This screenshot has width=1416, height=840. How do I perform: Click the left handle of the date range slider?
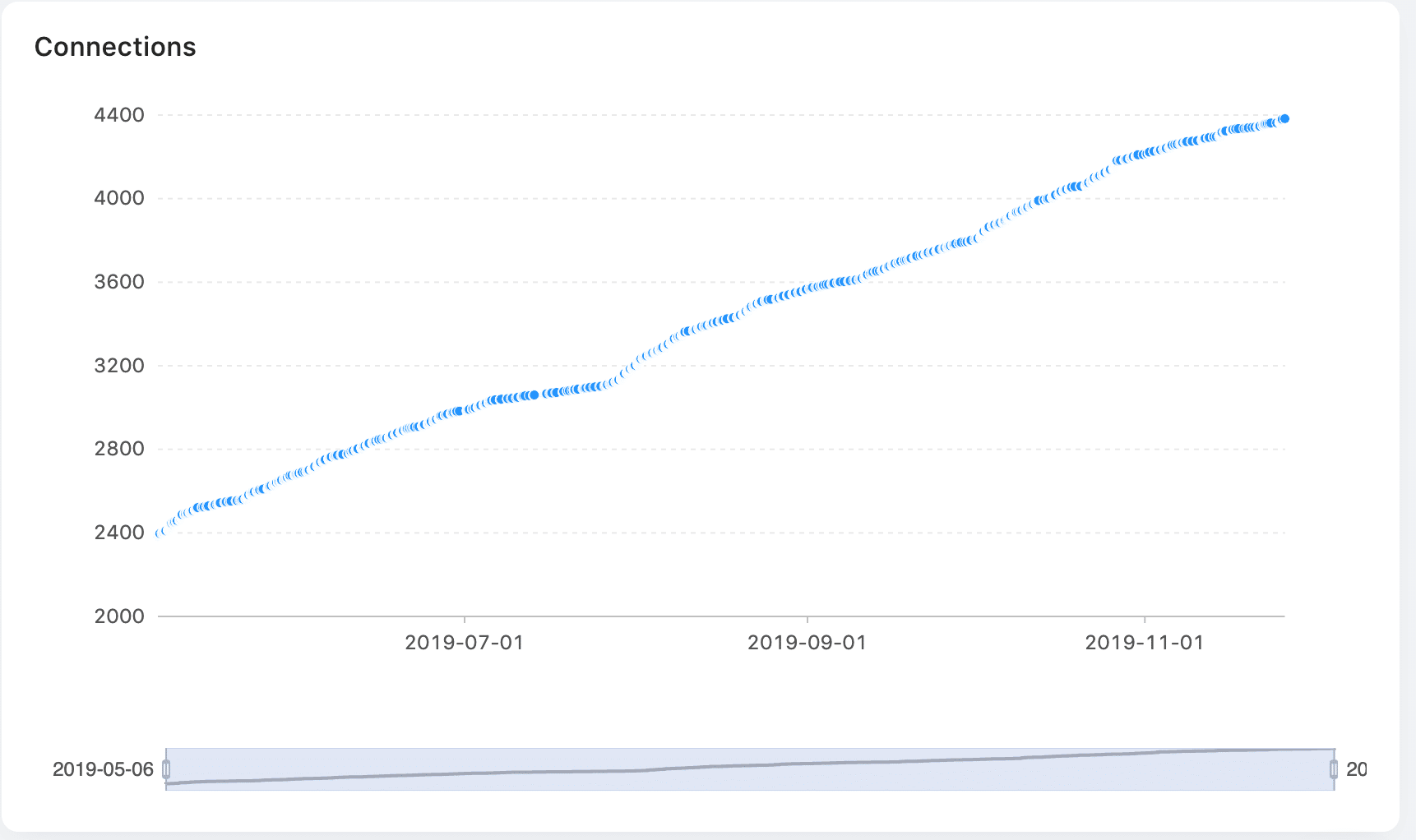pyautogui.click(x=166, y=769)
